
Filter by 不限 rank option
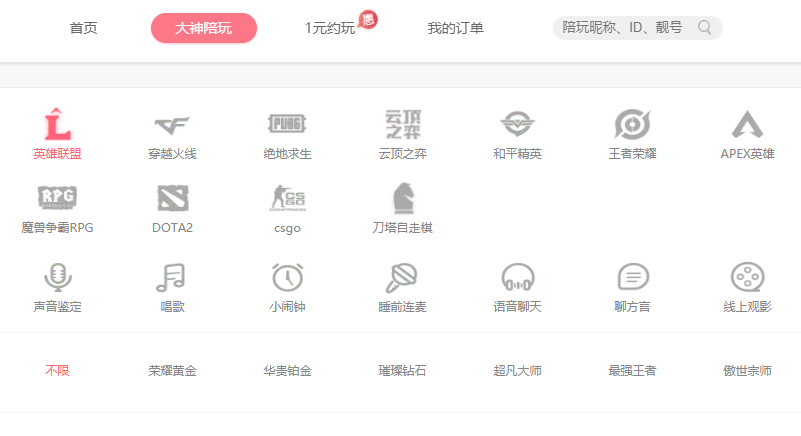tap(57, 371)
